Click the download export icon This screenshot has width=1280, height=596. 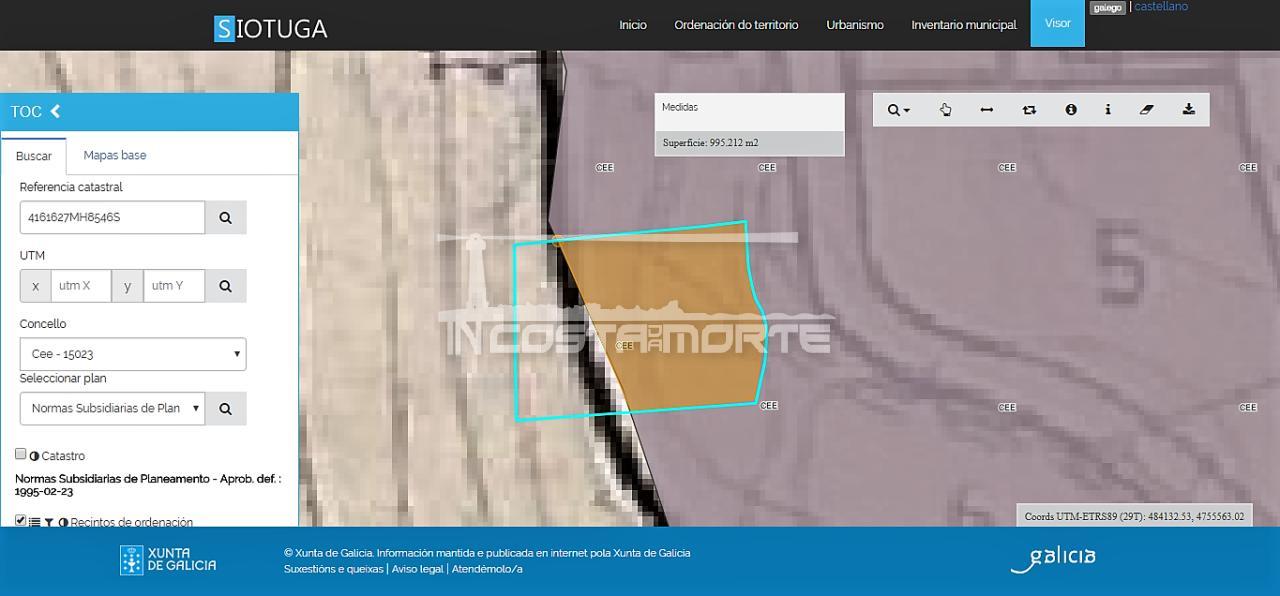click(x=1189, y=110)
